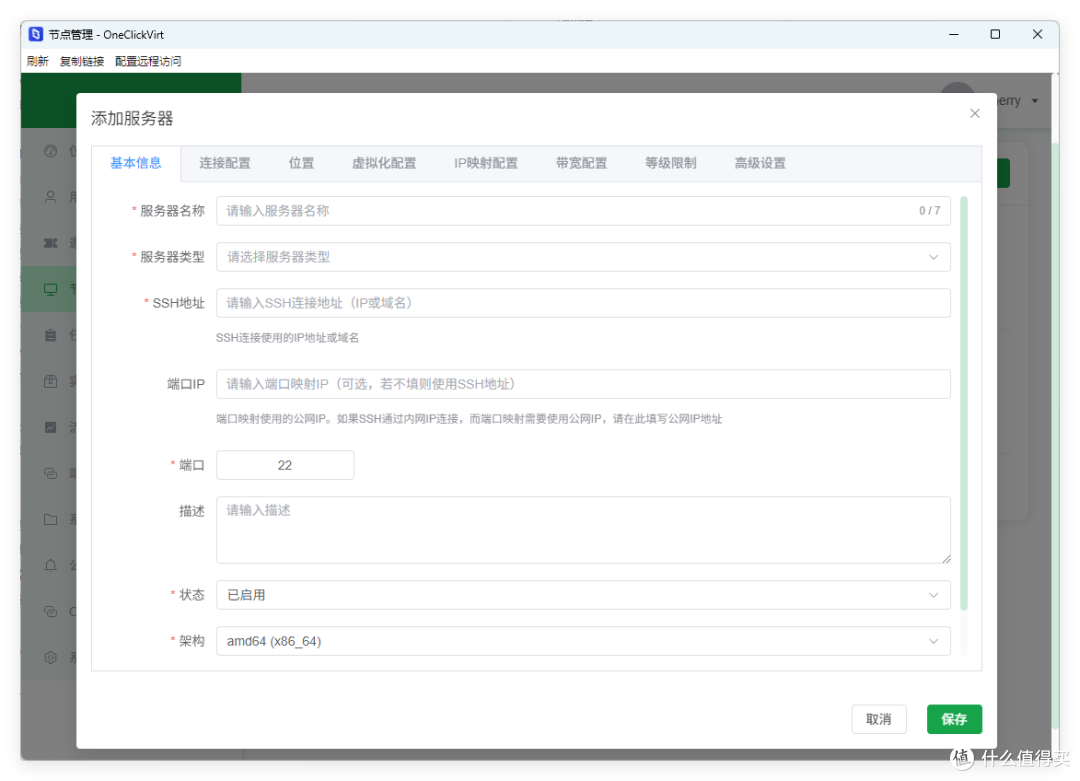Screen dimensions: 1080x781
Task: Click the 描述 text area resize handle
Action: (x=946, y=559)
